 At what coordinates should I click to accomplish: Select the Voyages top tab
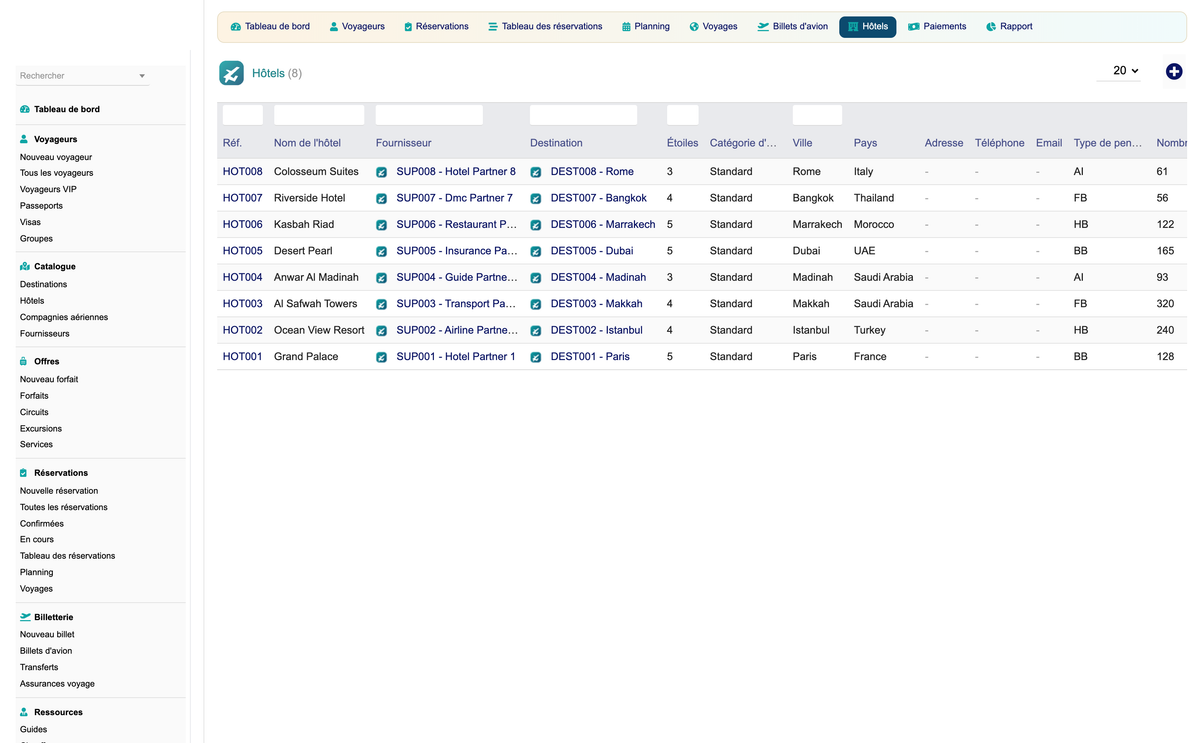point(713,27)
